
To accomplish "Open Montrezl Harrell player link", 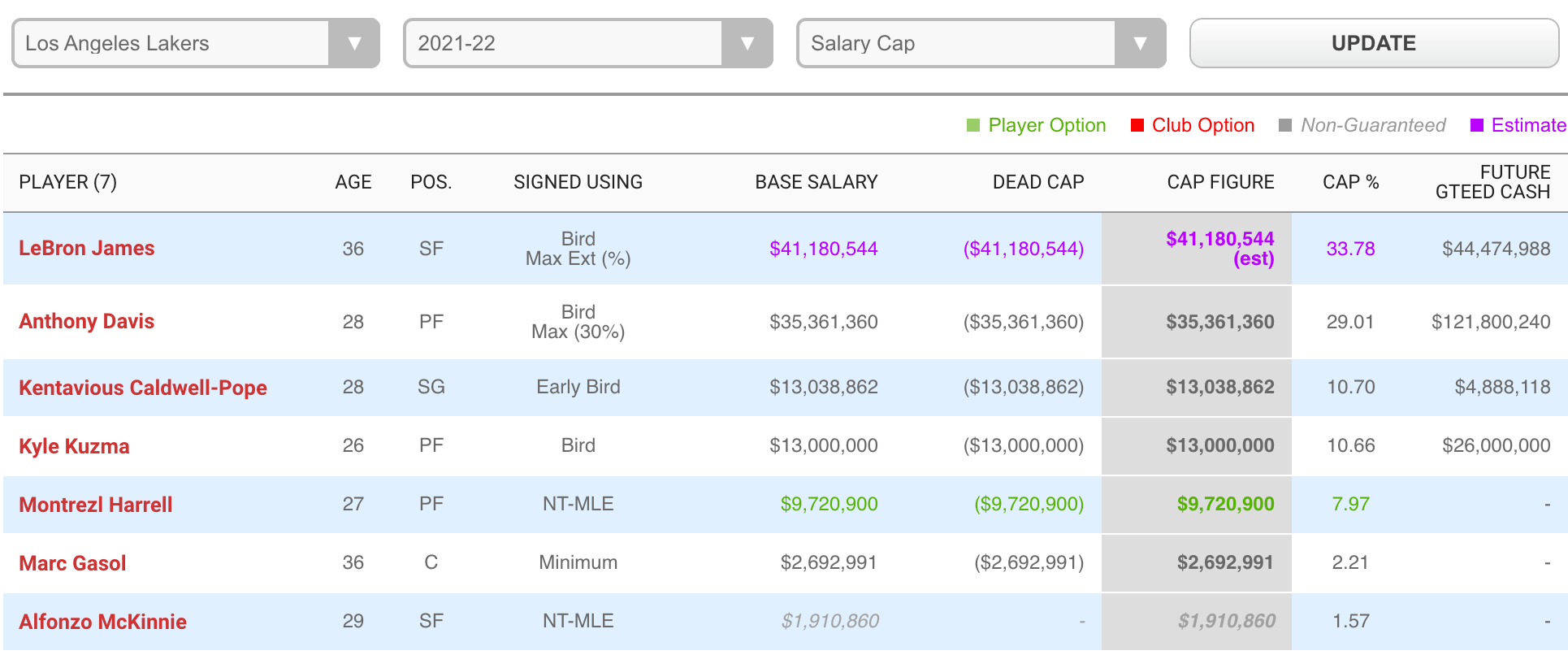I will click(x=96, y=505).
